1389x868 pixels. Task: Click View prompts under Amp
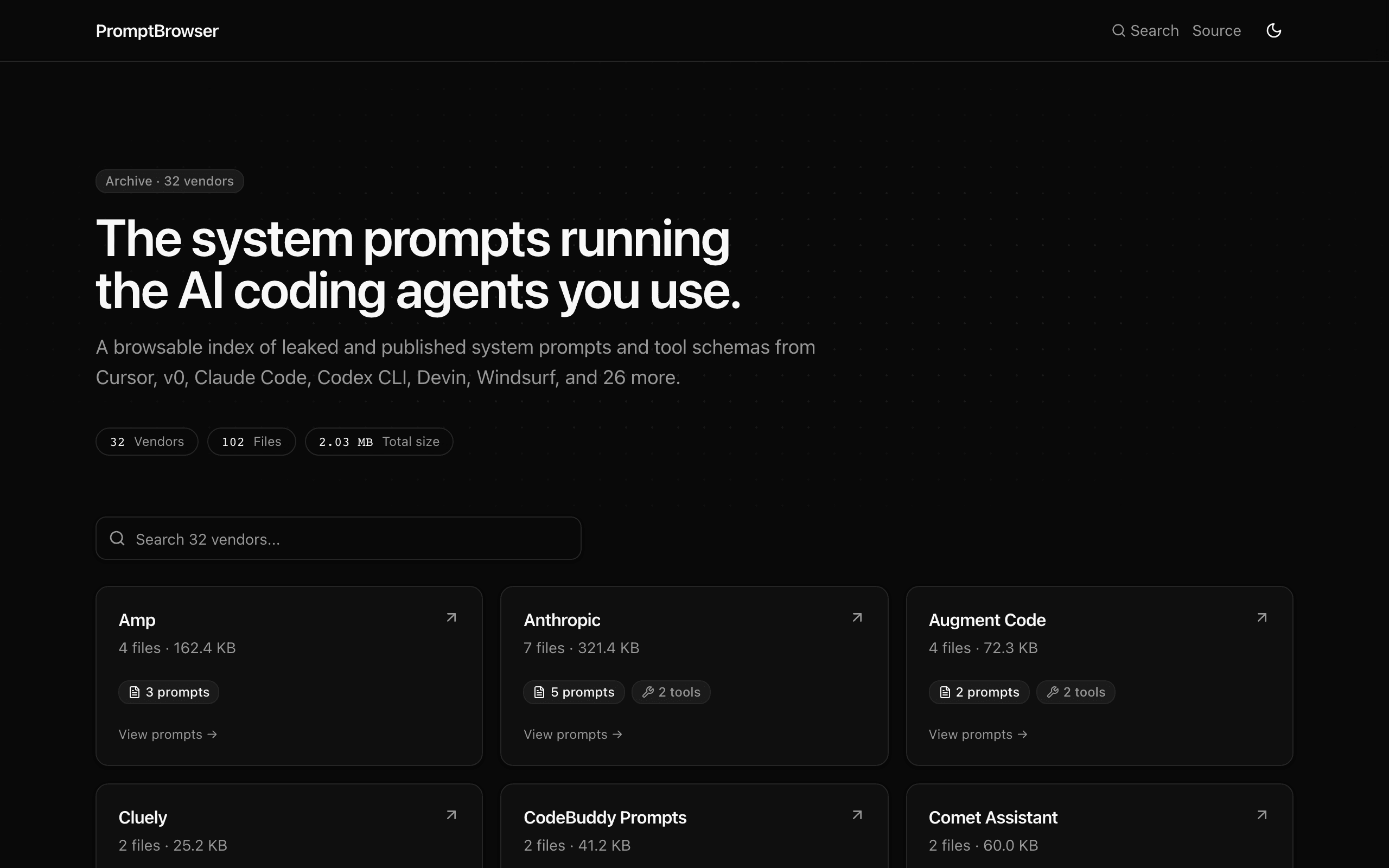tap(168, 734)
